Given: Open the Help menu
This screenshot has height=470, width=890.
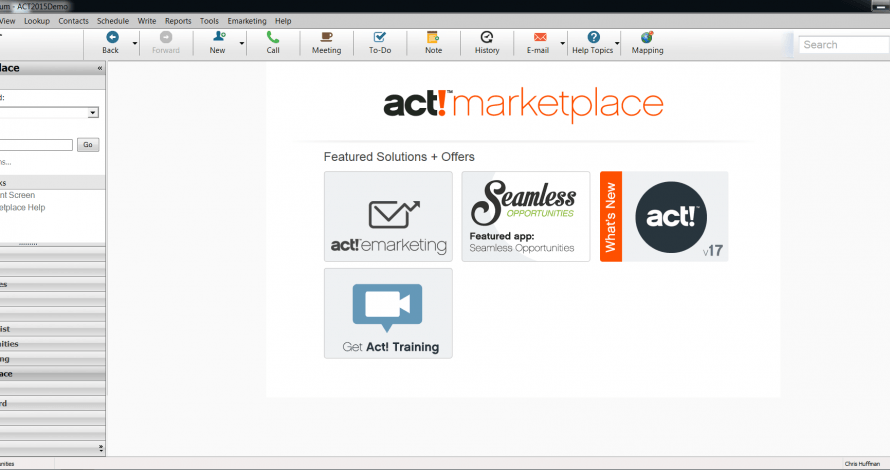Looking at the screenshot, I should [x=283, y=21].
